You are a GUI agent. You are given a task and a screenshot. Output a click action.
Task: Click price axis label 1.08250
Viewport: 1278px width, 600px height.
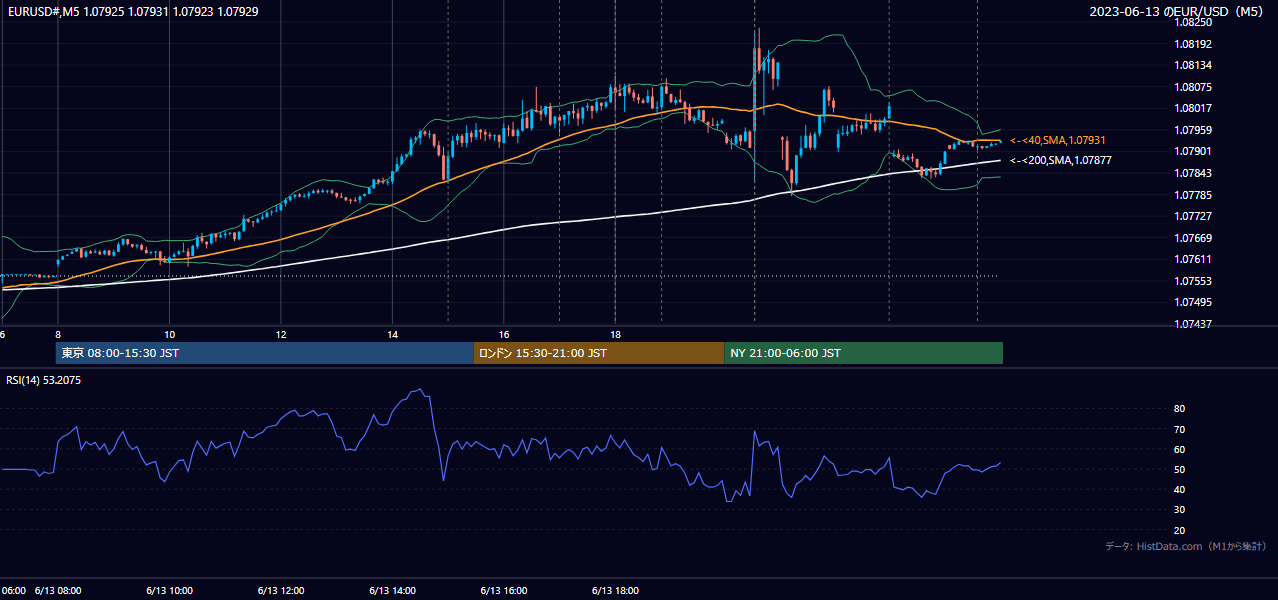[x=1193, y=22]
